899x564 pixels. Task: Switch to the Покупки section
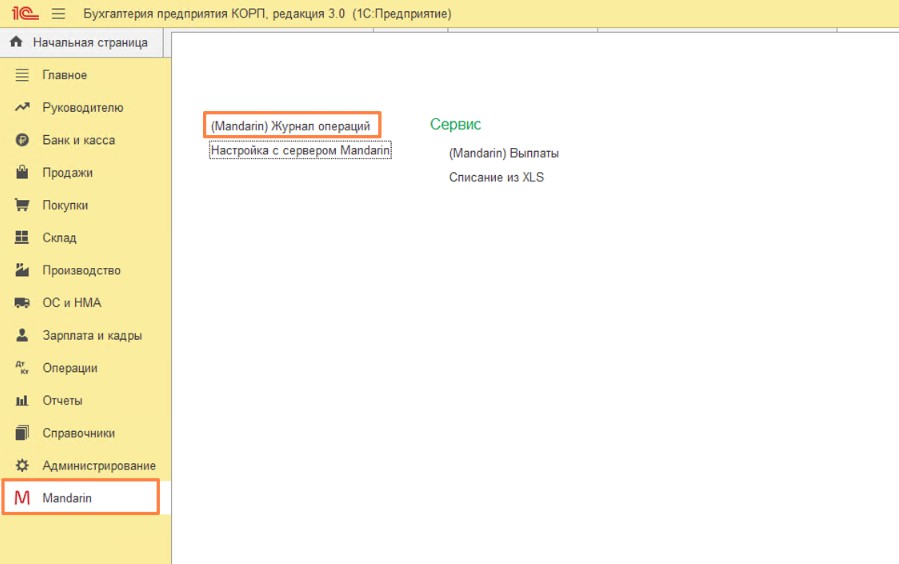point(65,205)
